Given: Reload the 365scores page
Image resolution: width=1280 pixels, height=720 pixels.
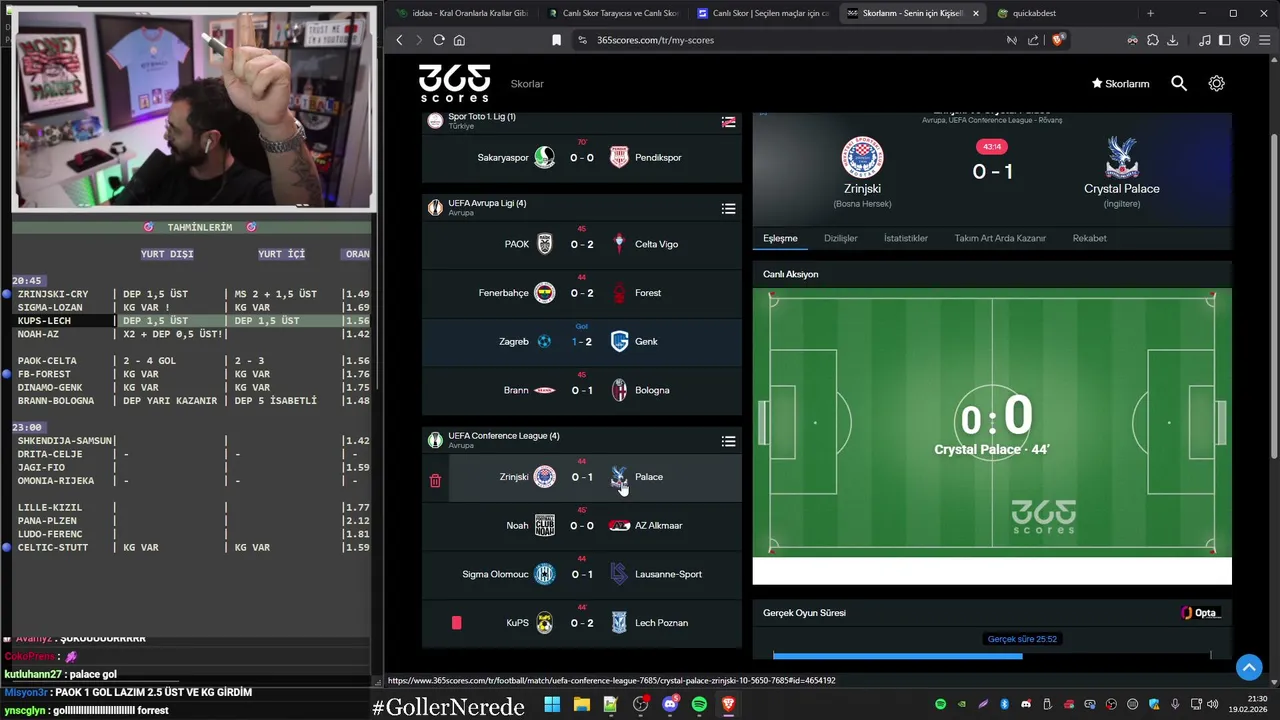Looking at the screenshot, I should pyautogui.click(x=439, y=40).
